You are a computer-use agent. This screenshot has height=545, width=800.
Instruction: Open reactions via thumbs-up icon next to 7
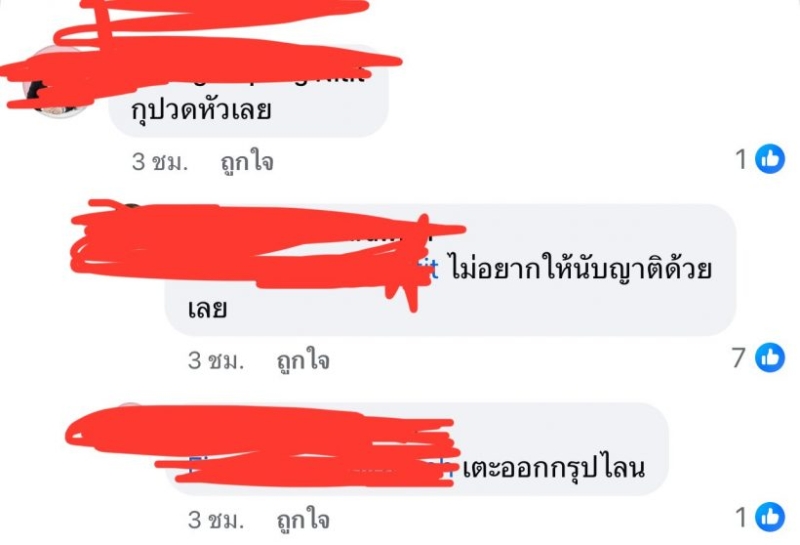coord(770,357)
